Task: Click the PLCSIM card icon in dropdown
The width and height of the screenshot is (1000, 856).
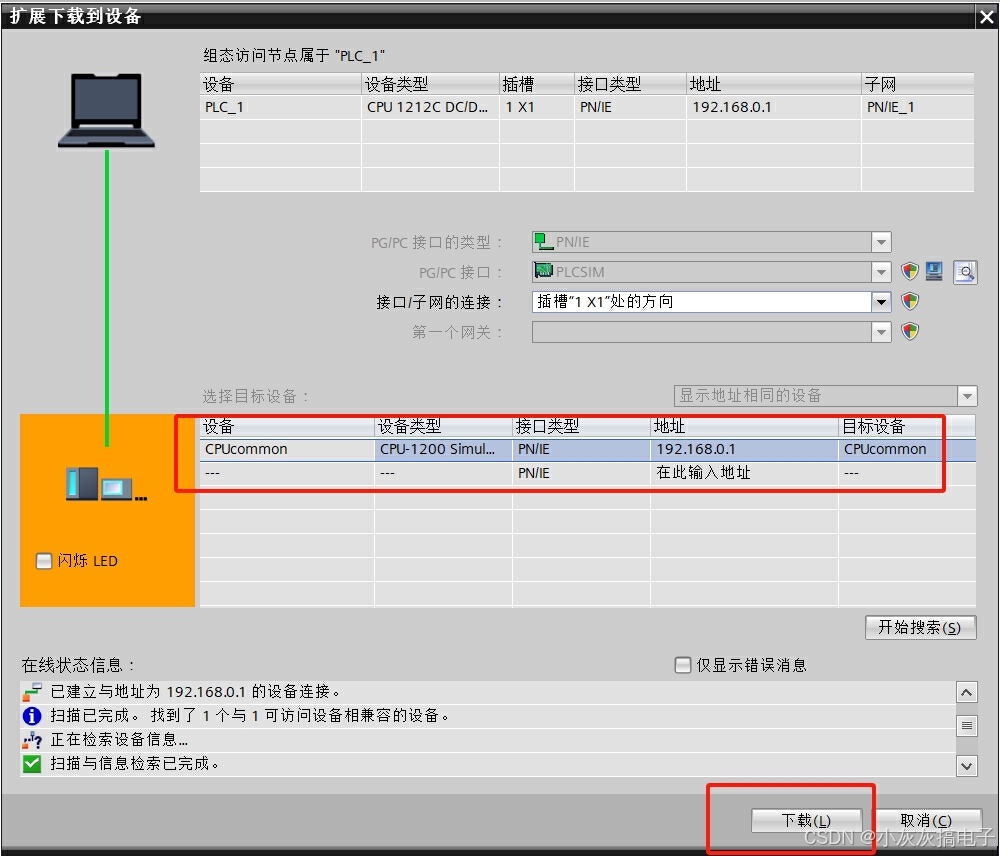Action: coord(543,270)
